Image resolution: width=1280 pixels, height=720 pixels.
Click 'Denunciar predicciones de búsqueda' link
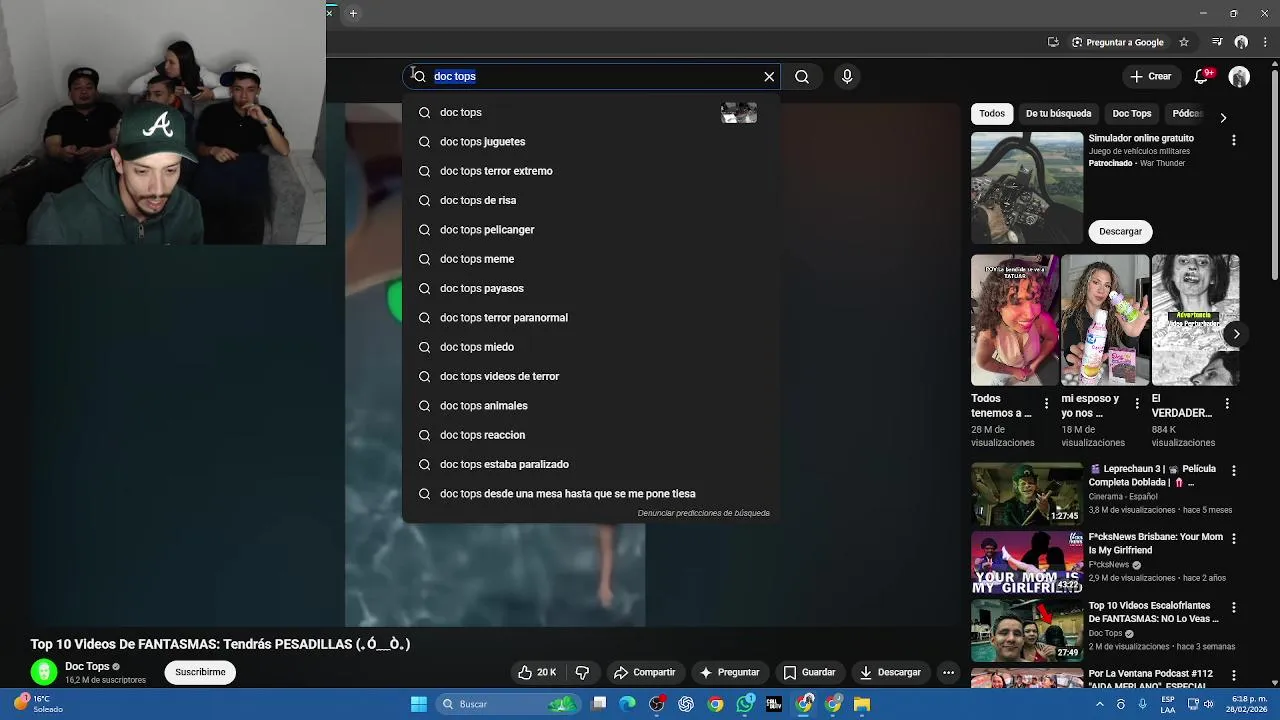703,513
